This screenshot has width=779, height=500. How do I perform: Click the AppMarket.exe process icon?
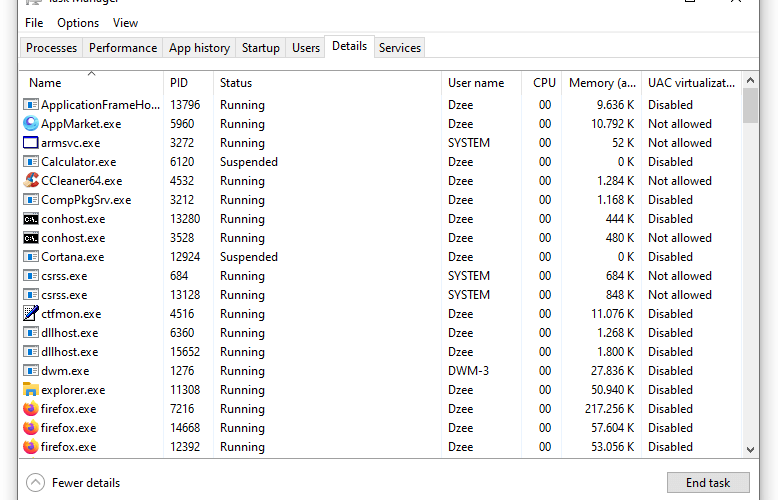[x=31, y=123]
